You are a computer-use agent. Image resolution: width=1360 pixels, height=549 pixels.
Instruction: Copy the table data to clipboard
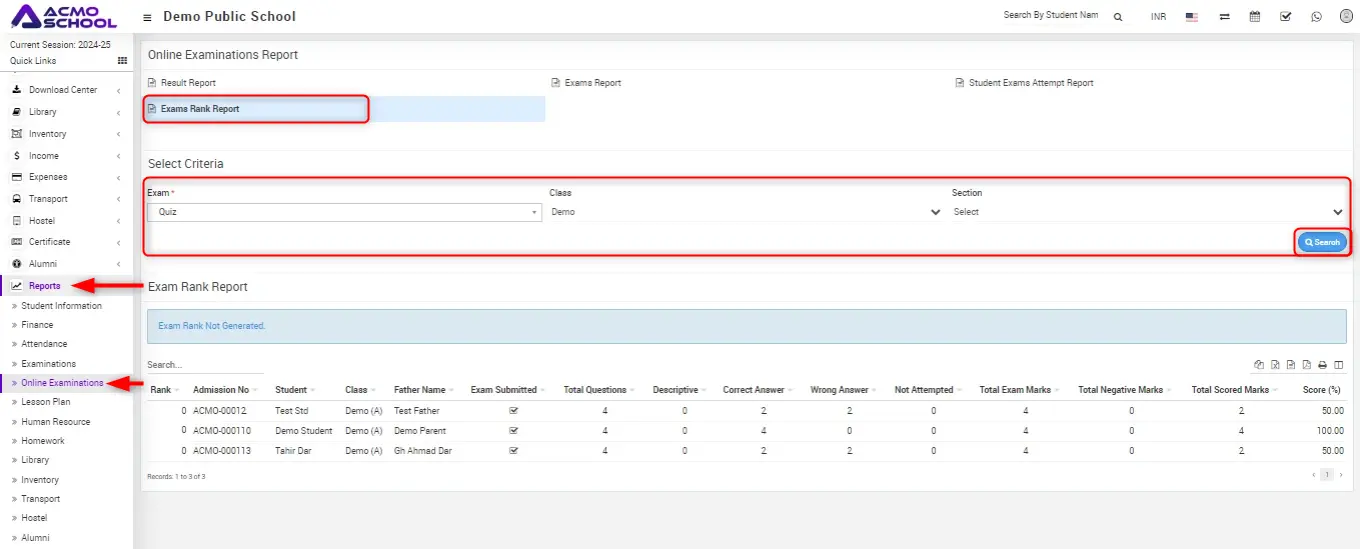[x=1259, y=365]
